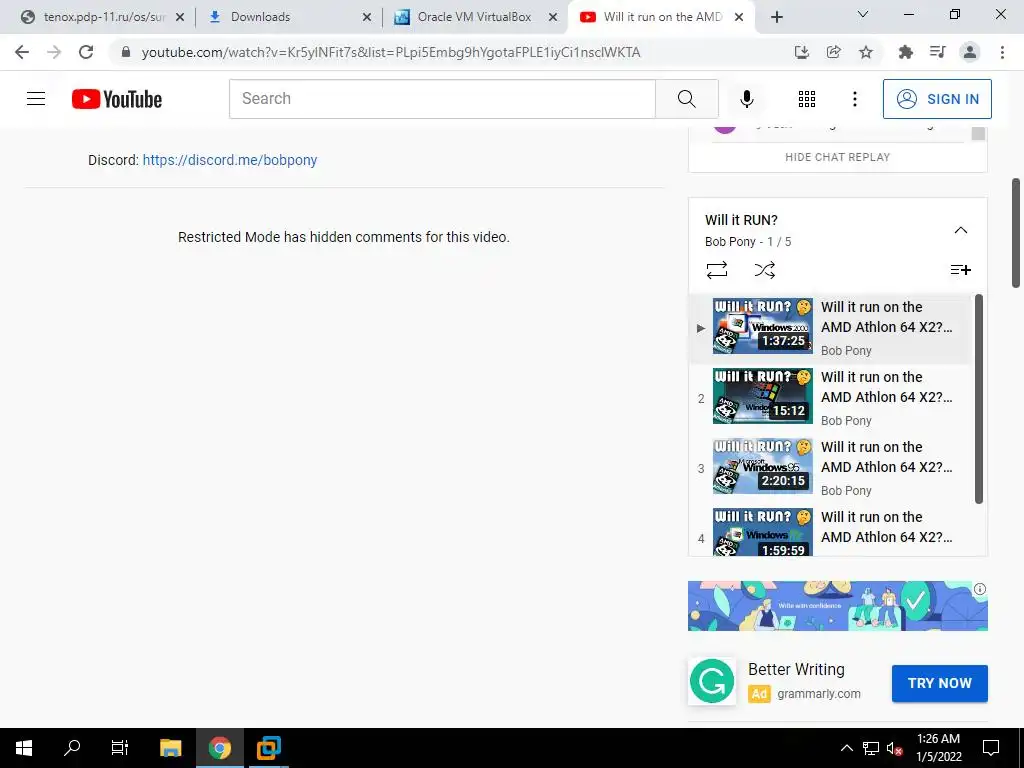
Task: Open Task View on taskbar
Action: click(120, 748)
